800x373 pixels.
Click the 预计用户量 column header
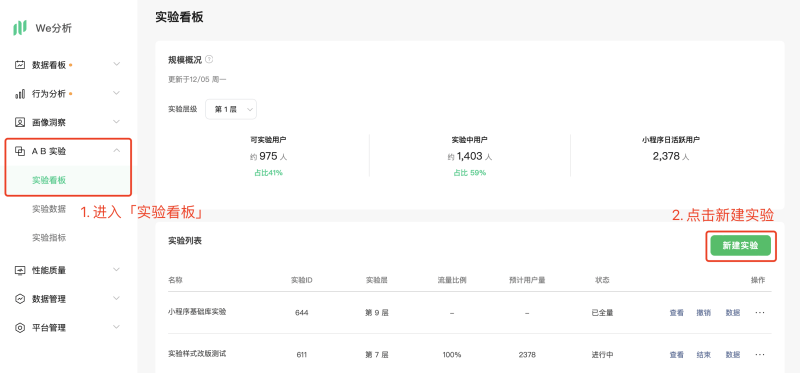(x=527, y=280)
